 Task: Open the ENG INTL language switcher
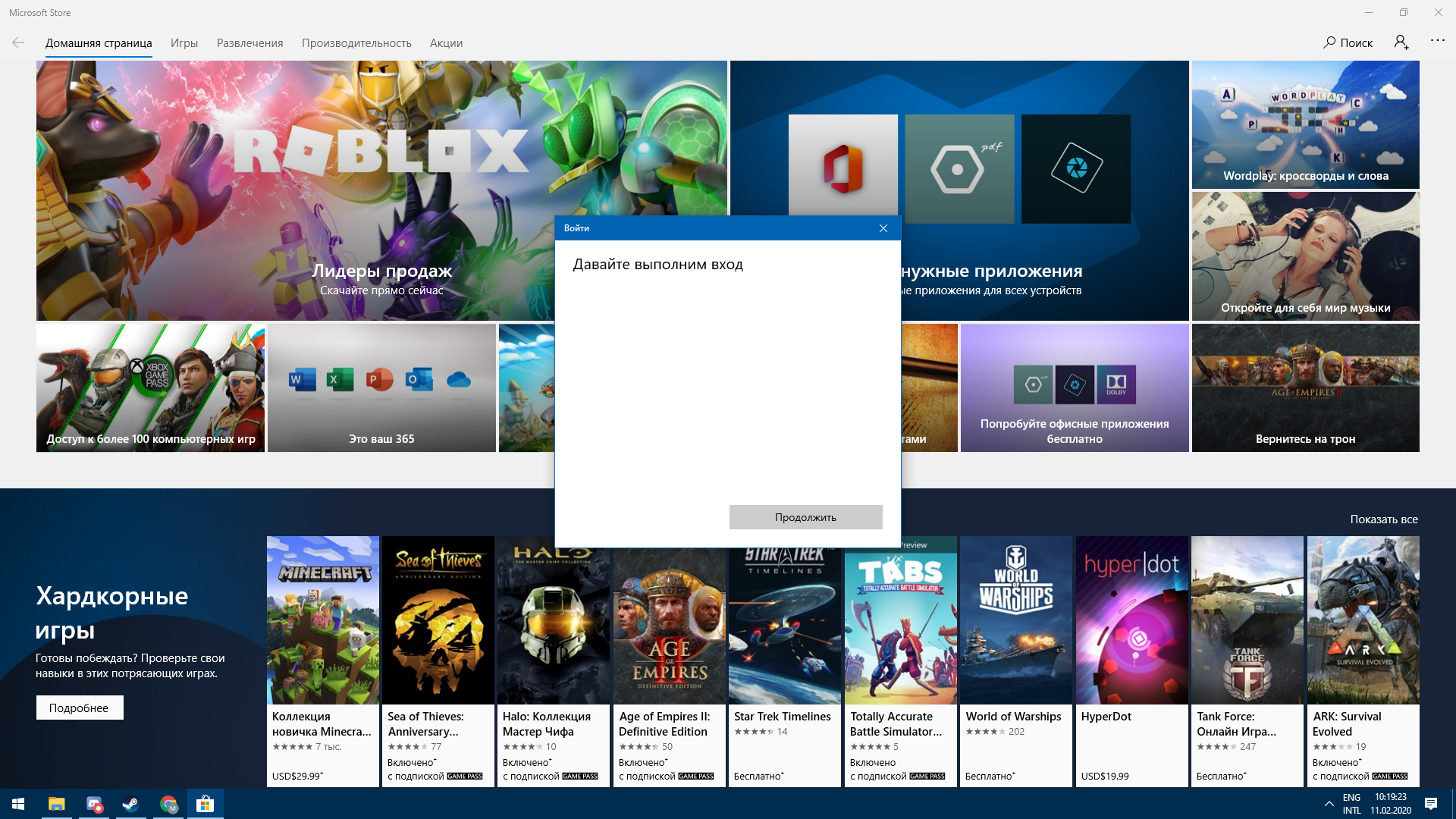1351,804
